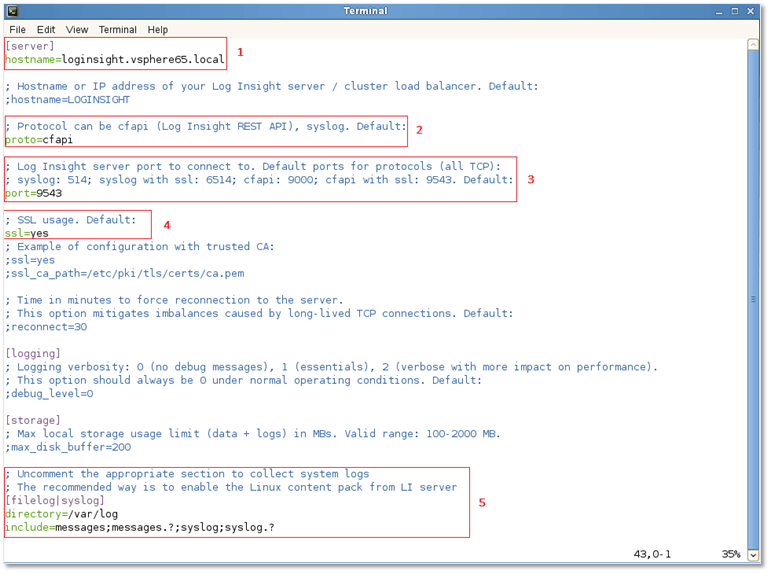Click the [server] section header line
The width and height of the screenshot is (770, 573).
29,46
